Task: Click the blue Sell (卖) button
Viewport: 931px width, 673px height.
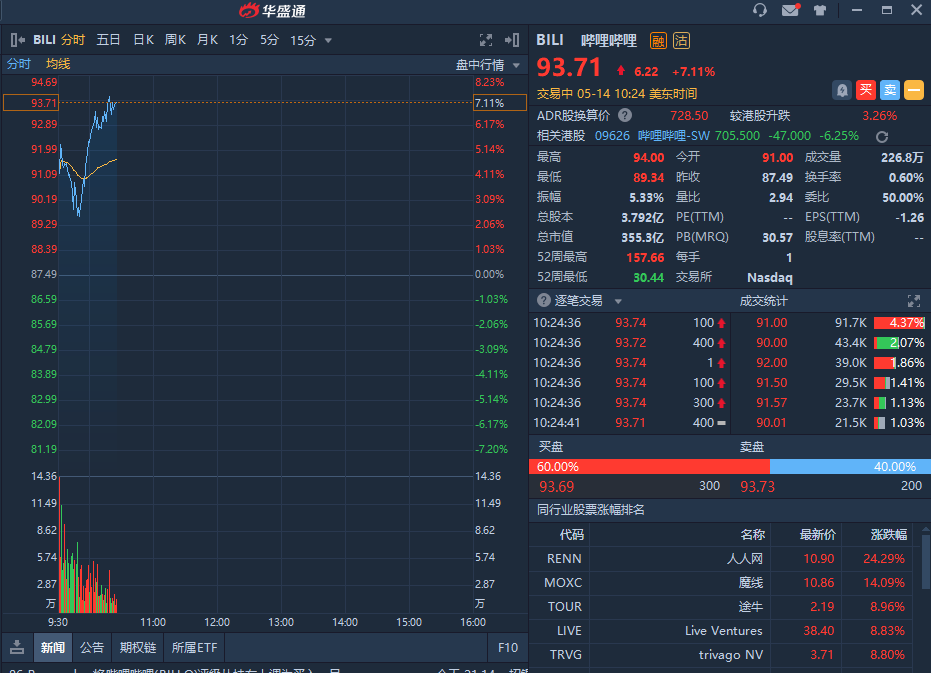Action: tap(889, 90)
